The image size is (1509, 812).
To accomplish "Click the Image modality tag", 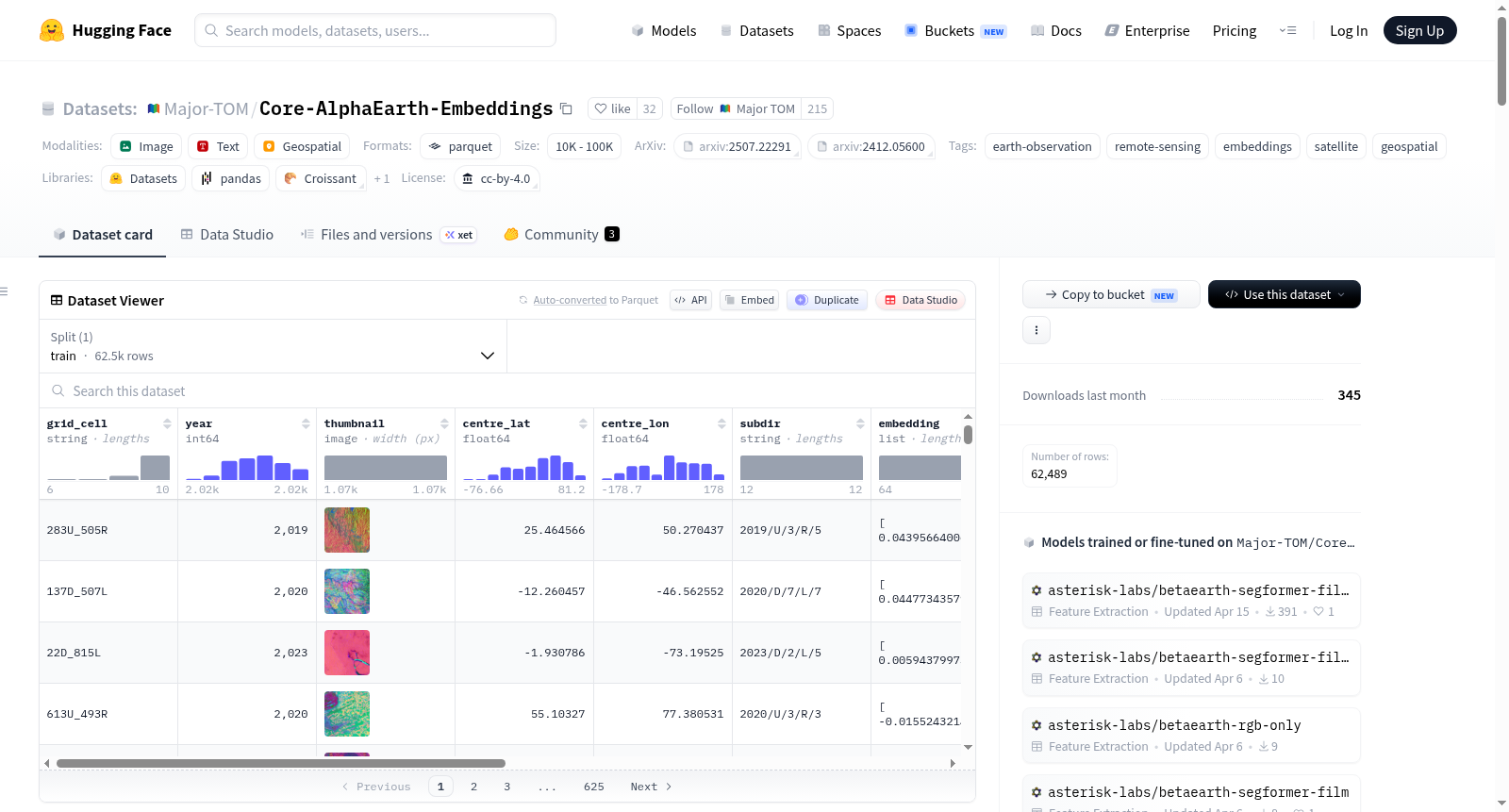I will [x=146, y=146].
